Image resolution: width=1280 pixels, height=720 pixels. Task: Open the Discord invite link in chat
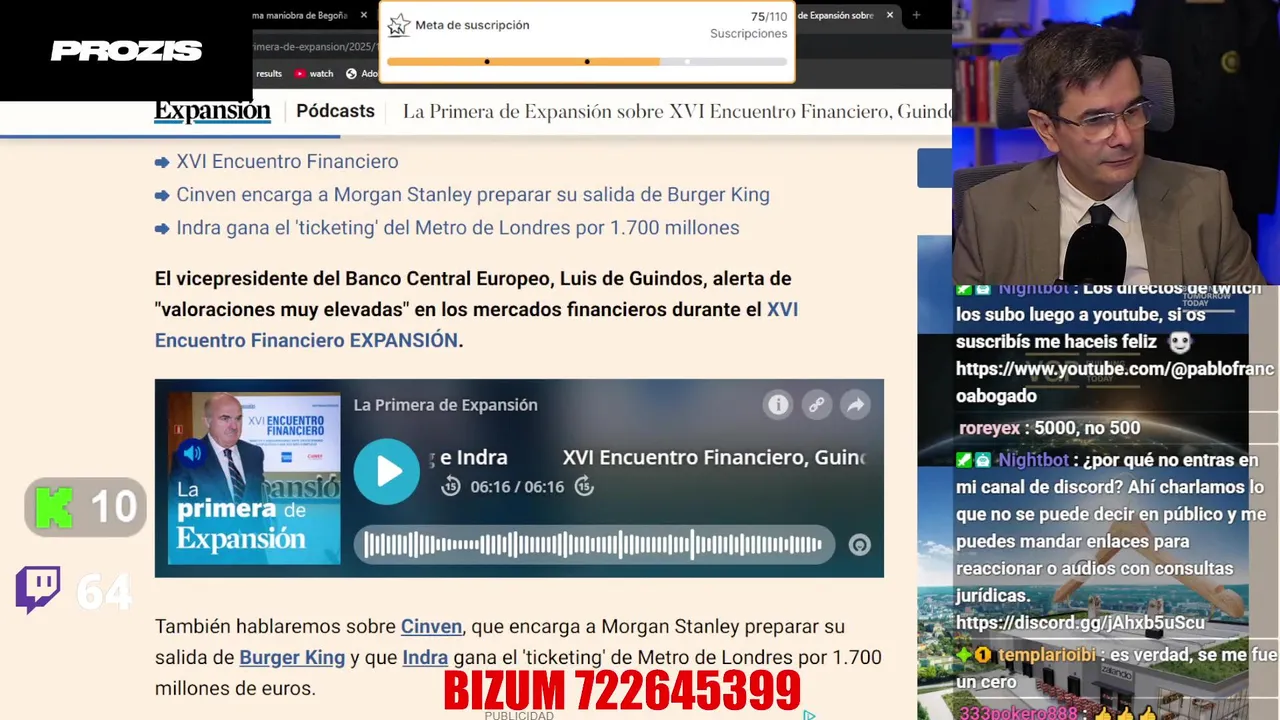point(1080,623)
